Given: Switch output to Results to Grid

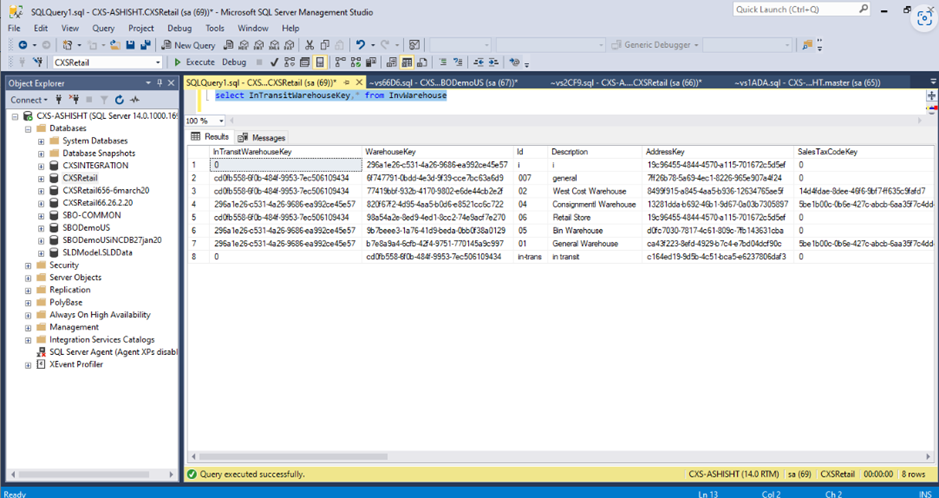Looking at the screenshot, I should (x=407, y=62).
